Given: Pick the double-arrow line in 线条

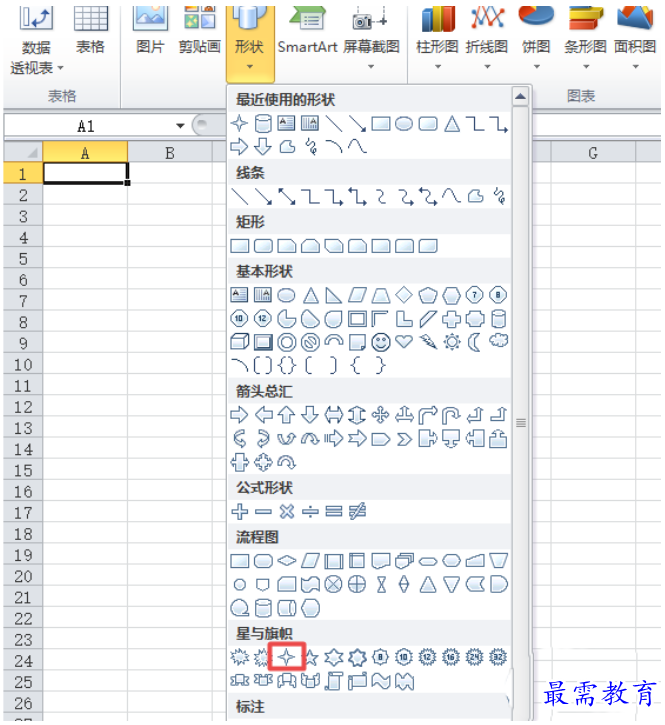Looking at the screenshot, I should pyautogui.click(x=287, y=197).
